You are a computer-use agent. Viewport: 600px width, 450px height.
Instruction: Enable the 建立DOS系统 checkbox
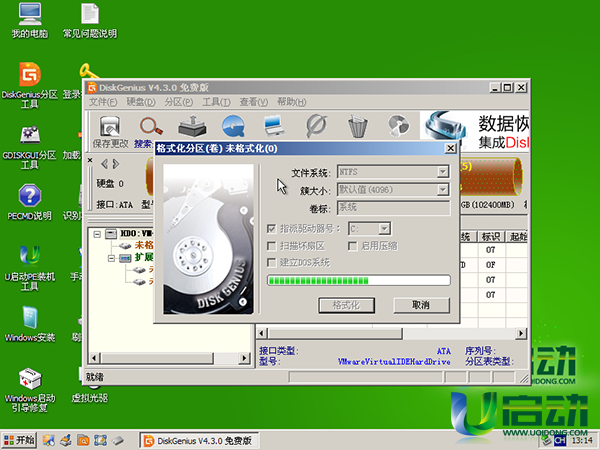point(271,262)
